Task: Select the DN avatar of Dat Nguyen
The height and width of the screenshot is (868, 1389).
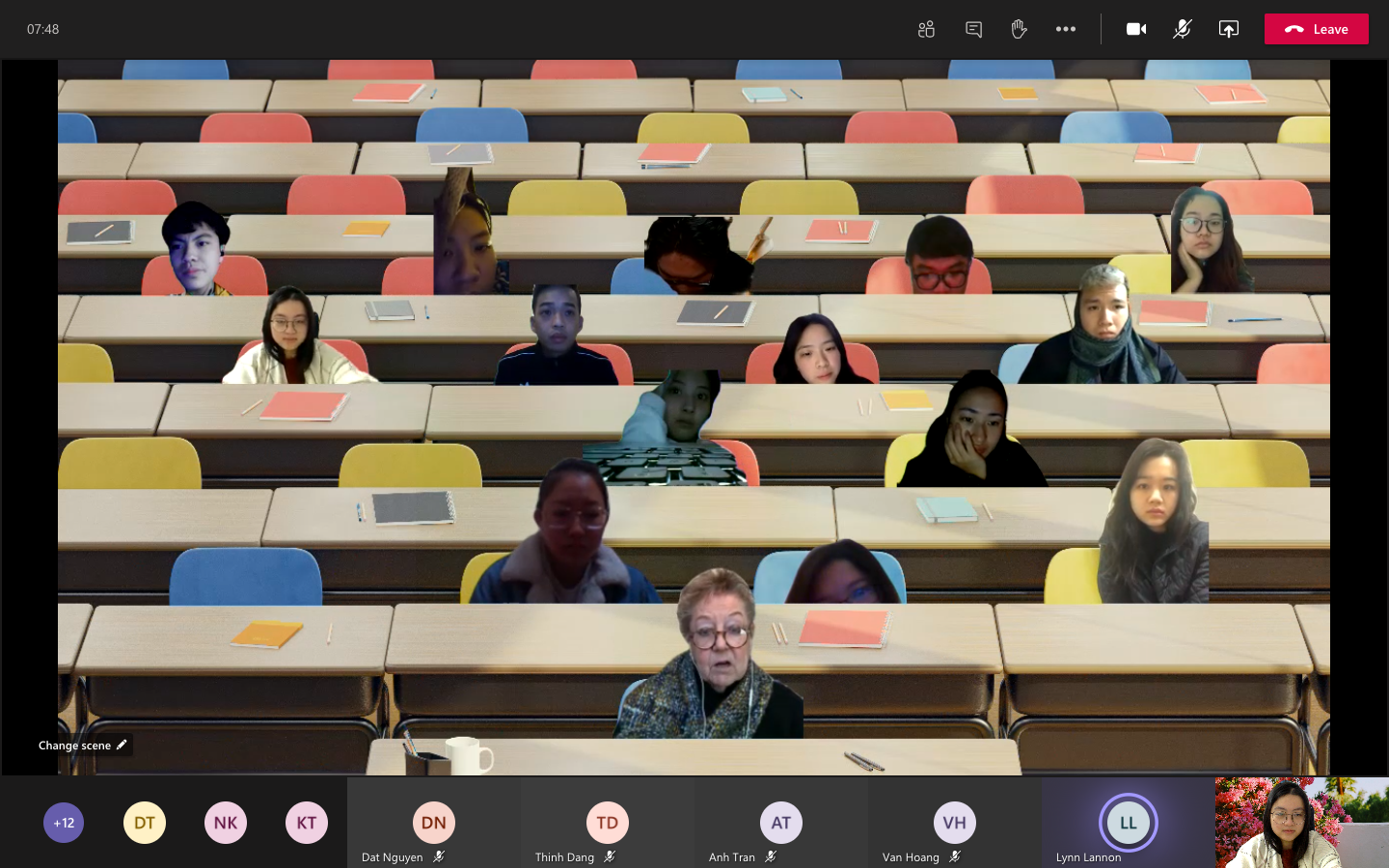Action: (434, 823)
